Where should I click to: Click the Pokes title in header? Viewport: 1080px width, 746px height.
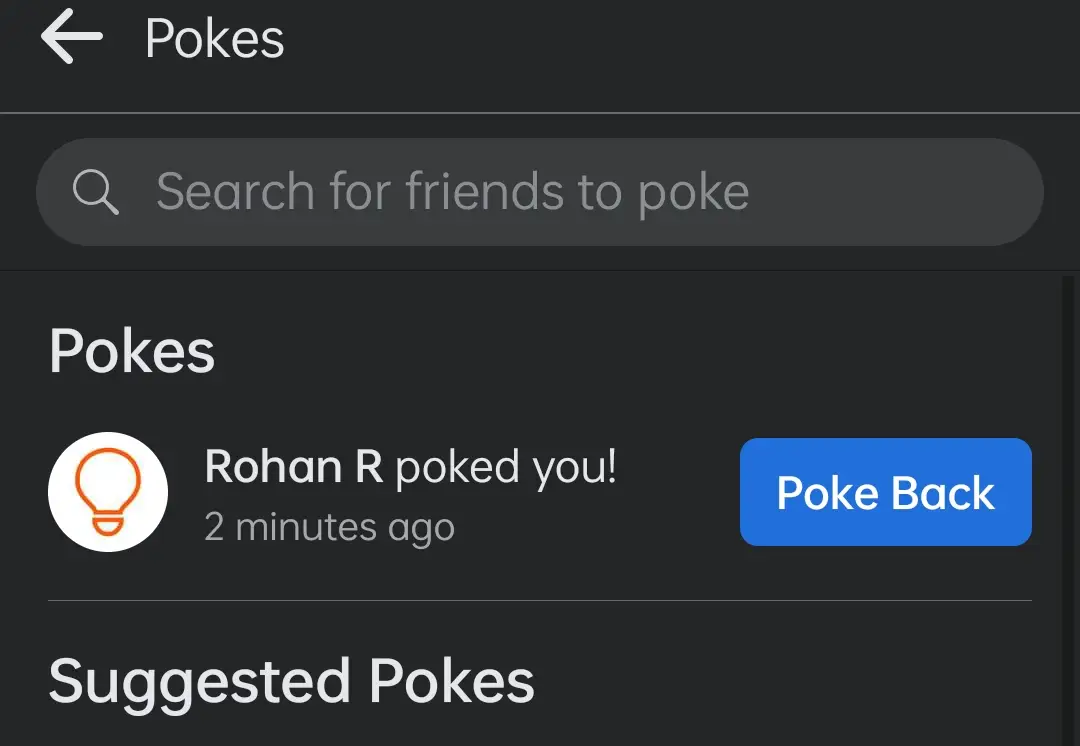coord(214,39)
